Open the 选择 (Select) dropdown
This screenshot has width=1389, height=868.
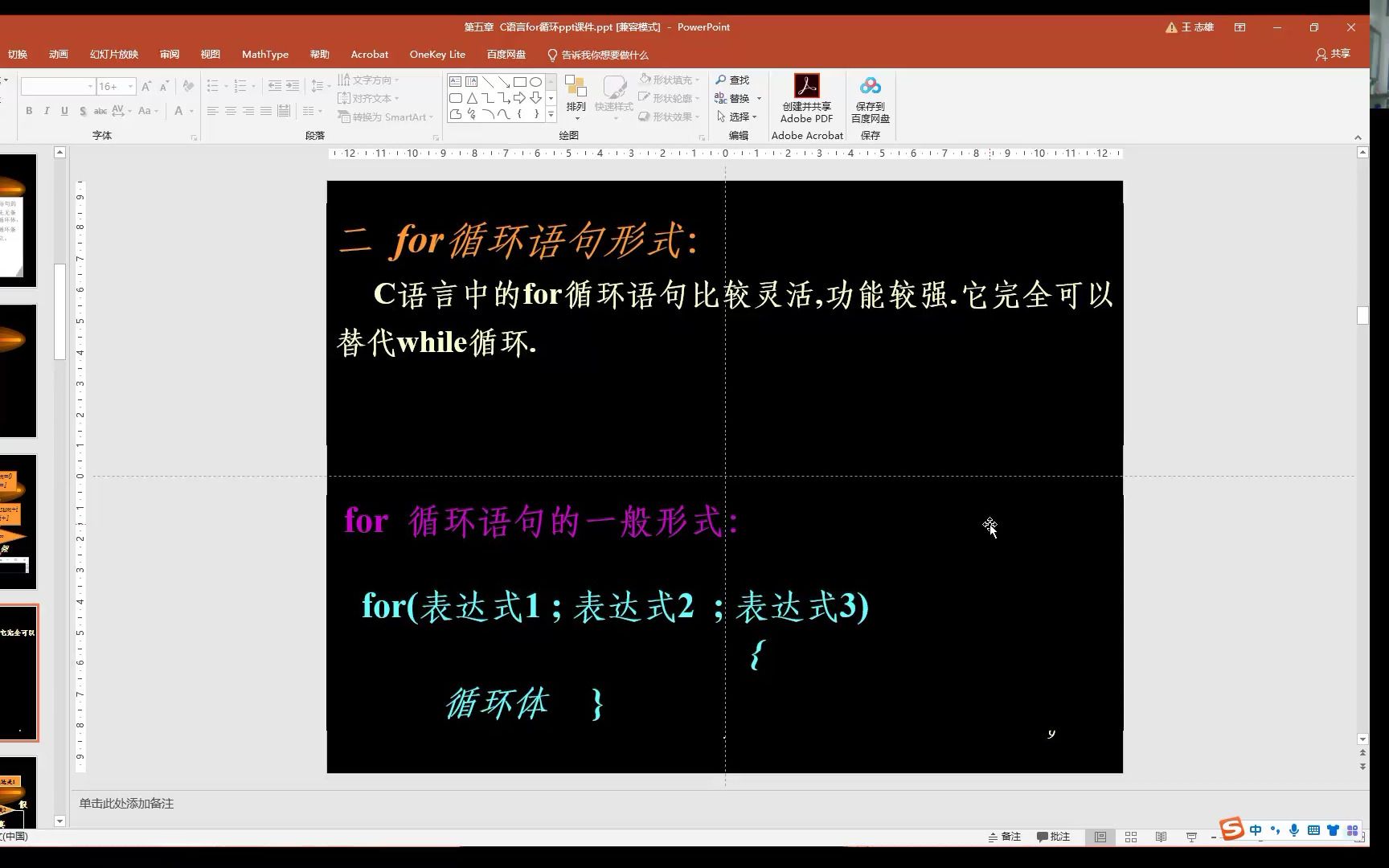point(740,116)
